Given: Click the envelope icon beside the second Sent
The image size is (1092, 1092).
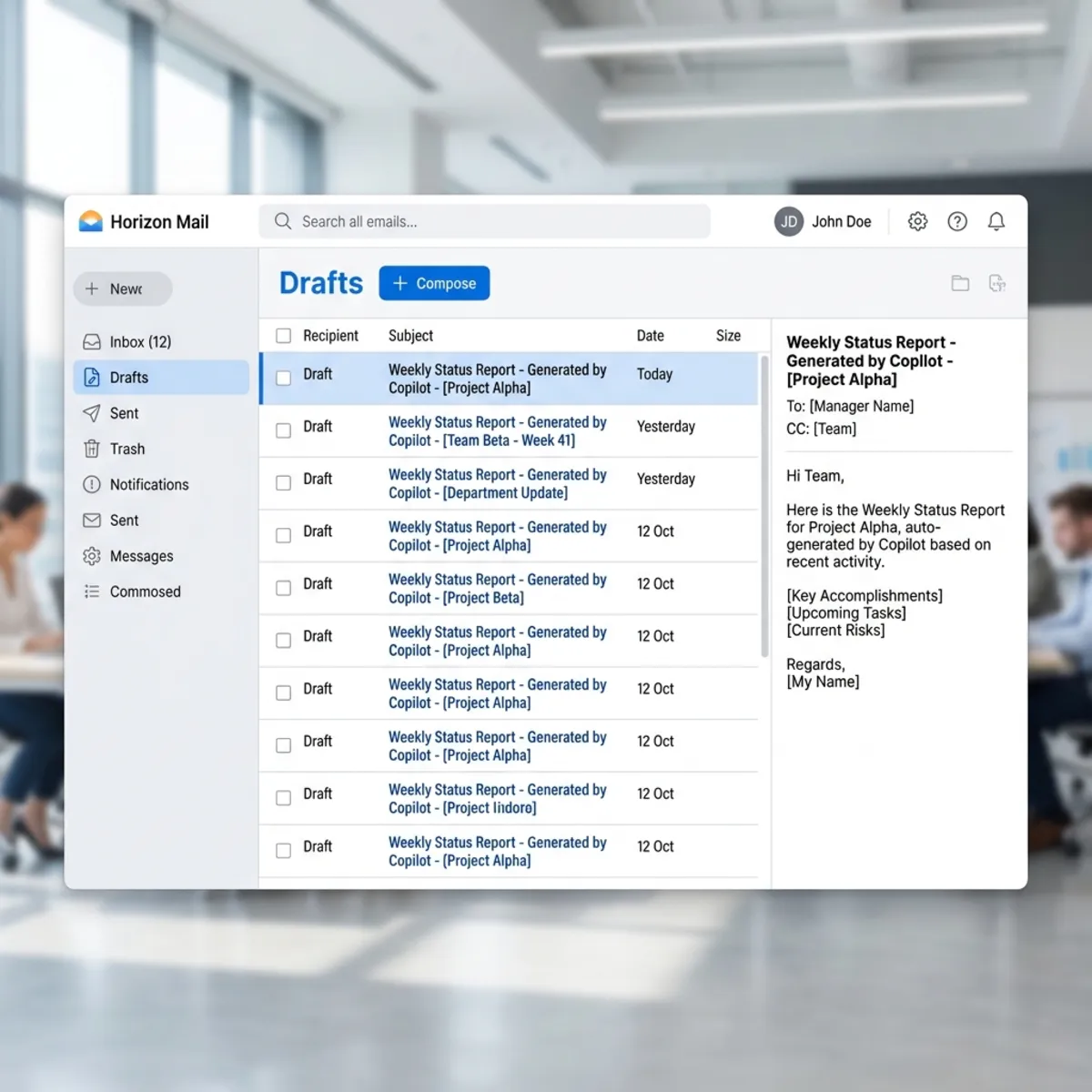Looking at the screenshot, I should tap(92, 521).
